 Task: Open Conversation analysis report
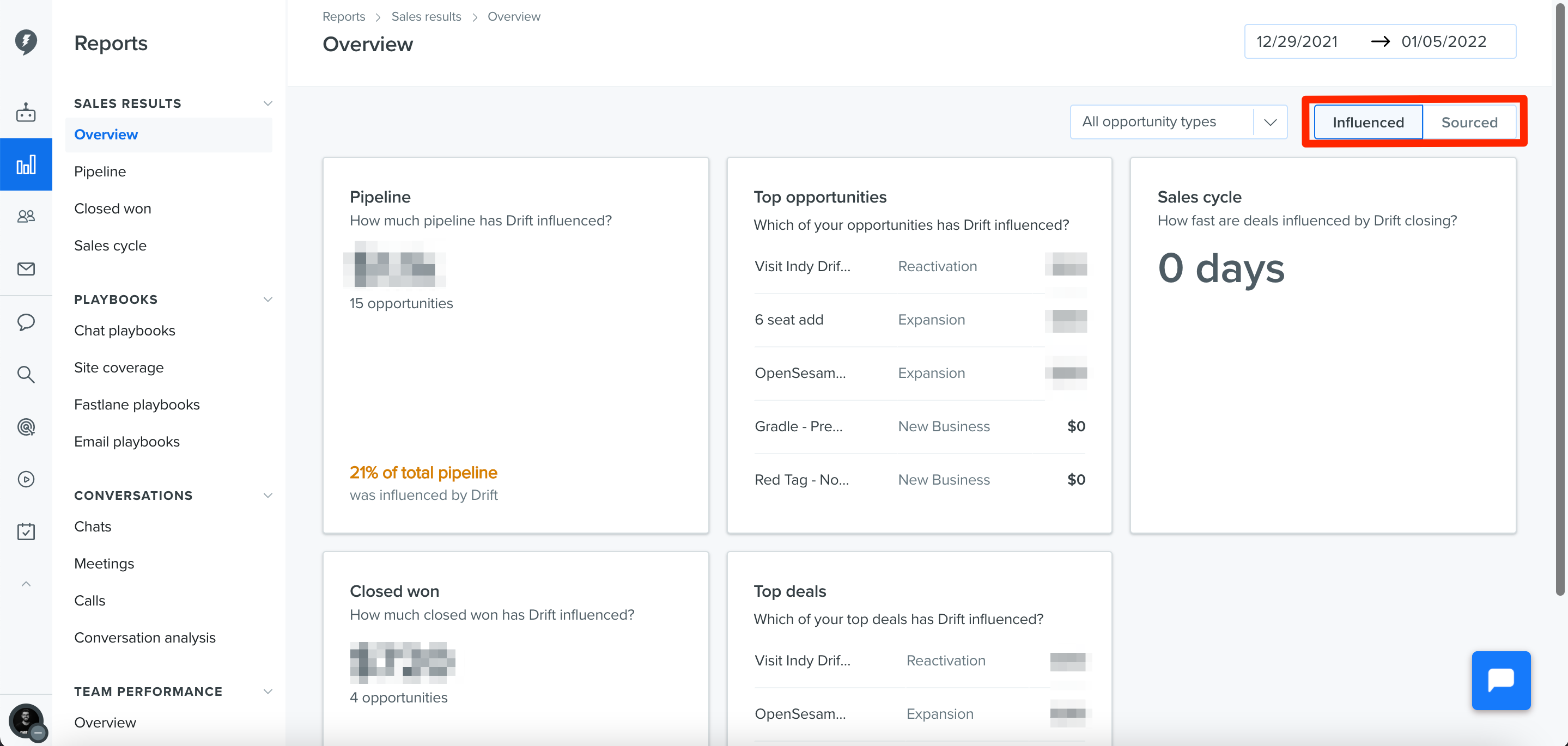pos(145,638)
